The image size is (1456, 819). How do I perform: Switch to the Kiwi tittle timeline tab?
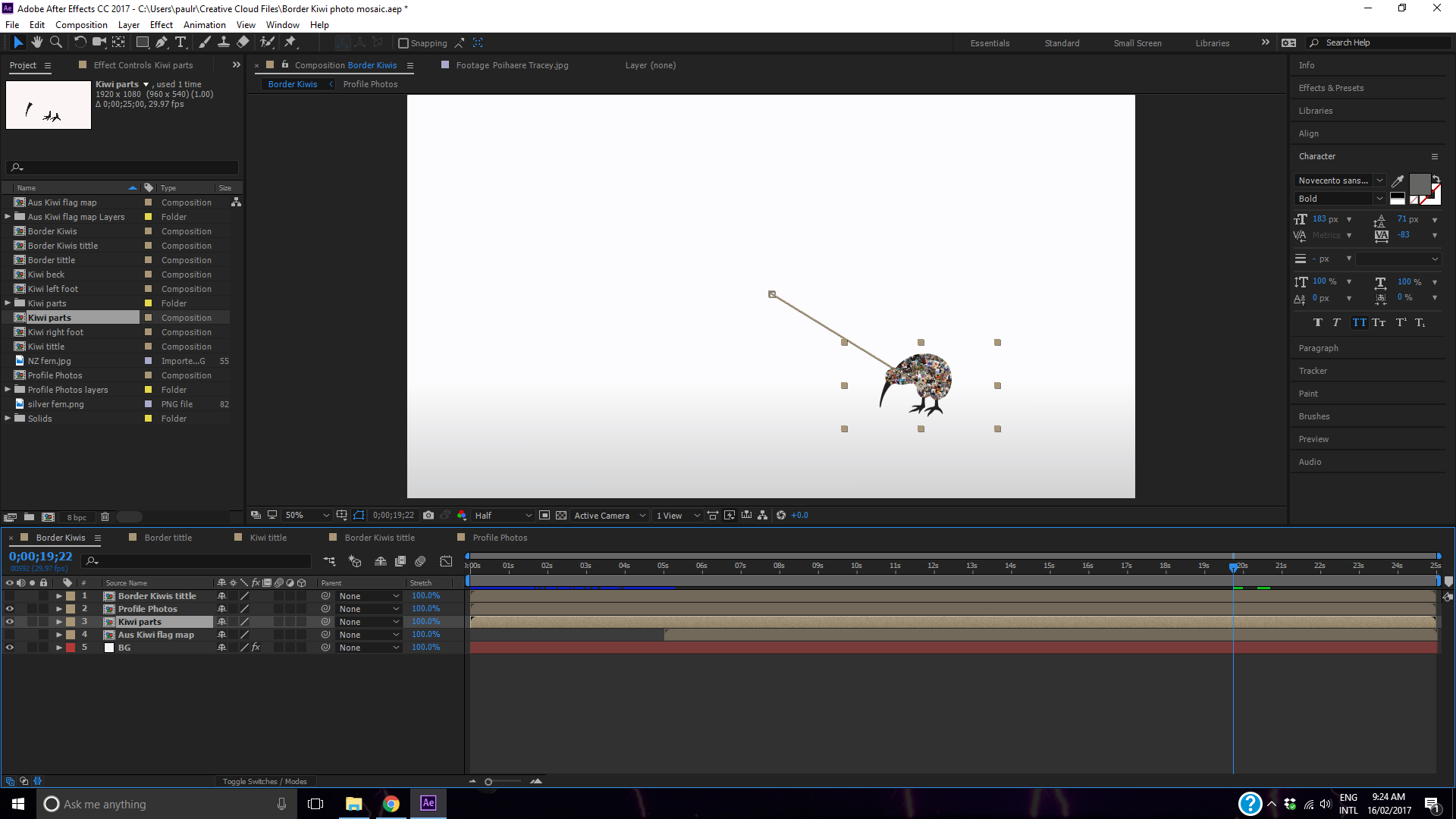coord(268,538)
